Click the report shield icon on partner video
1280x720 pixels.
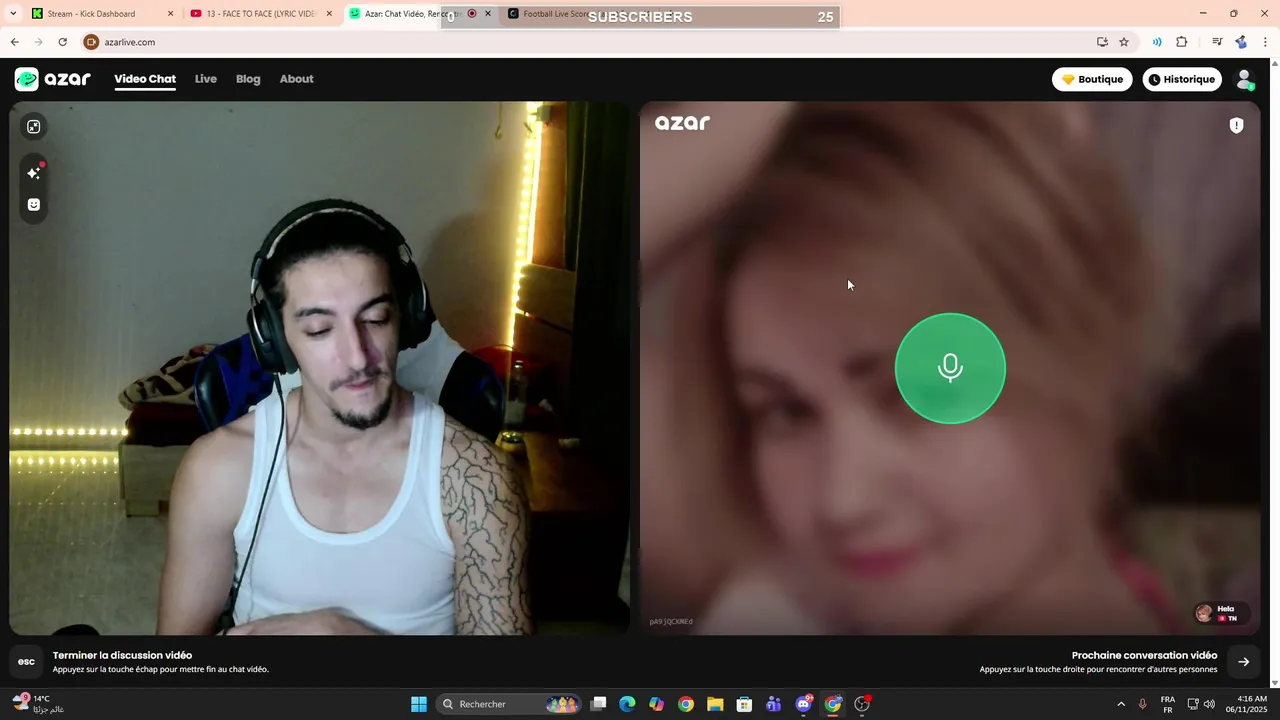pyautogui.click(x=1237, y=125)
